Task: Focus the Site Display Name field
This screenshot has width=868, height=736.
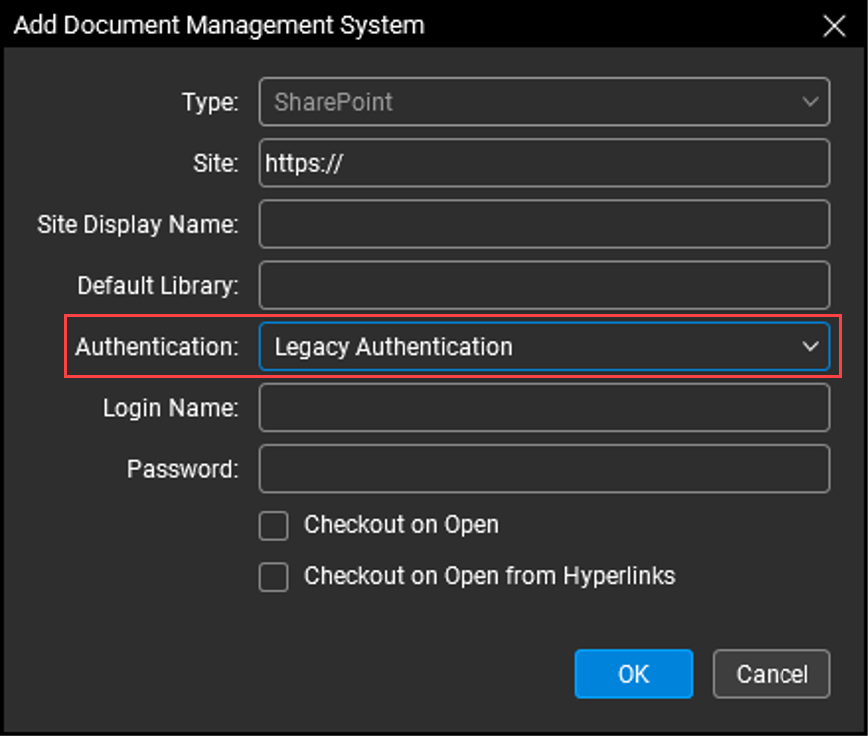Action: (544, 225)
